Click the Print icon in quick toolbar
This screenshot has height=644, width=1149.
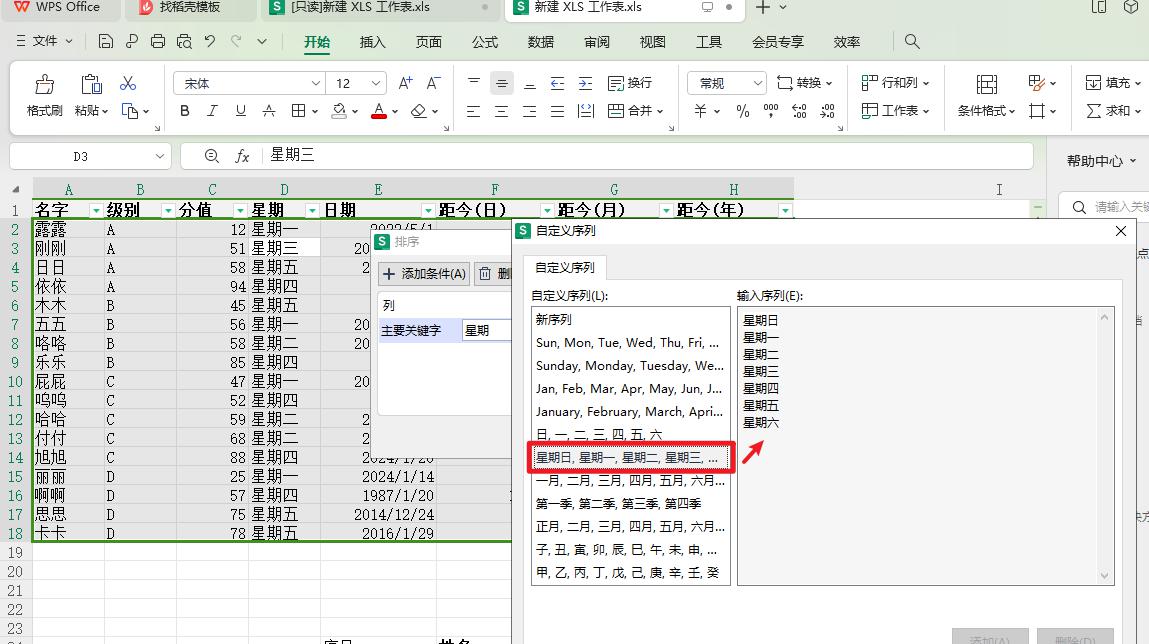point(158,42)
